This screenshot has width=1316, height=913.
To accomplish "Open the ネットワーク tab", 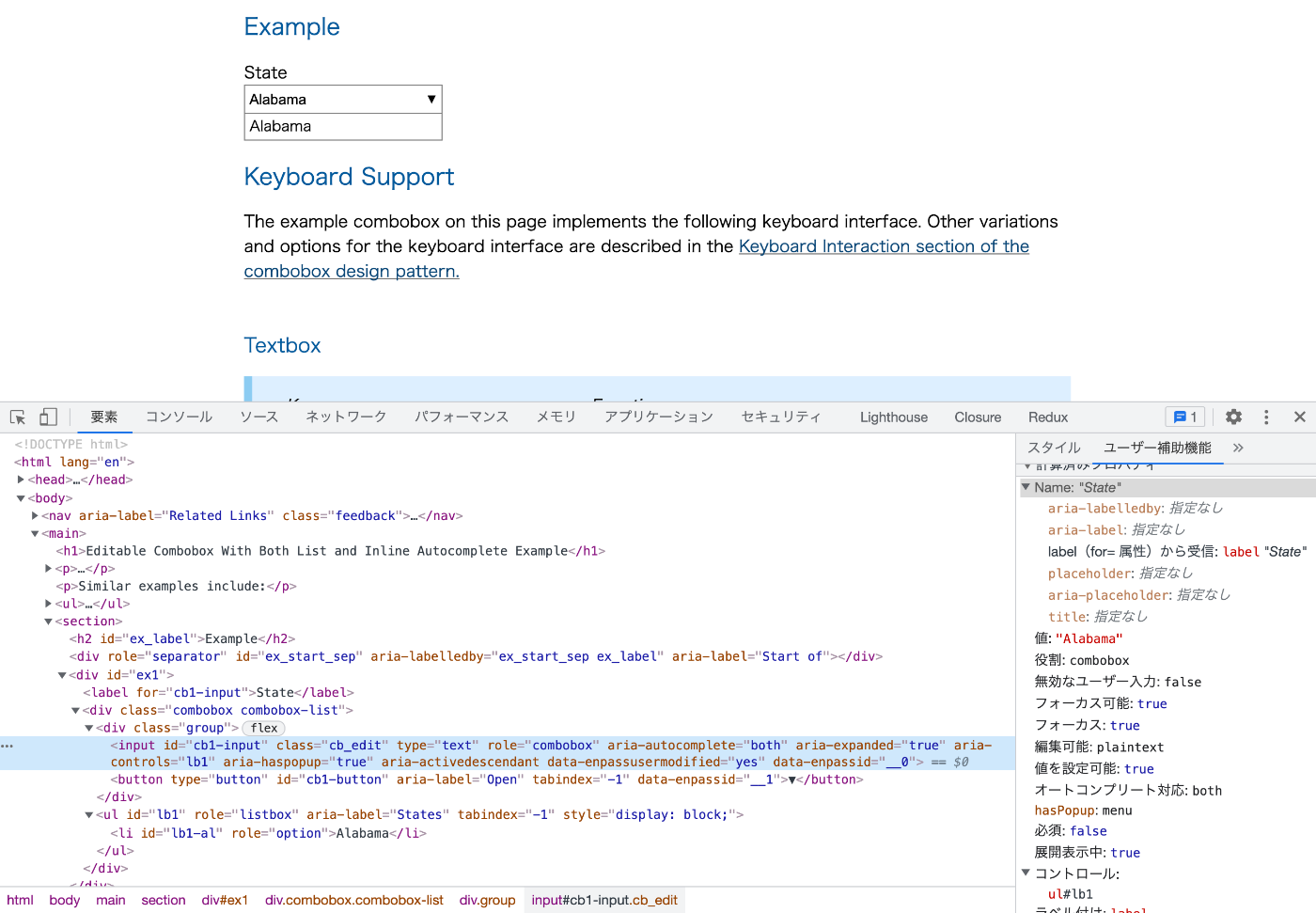I will 346,417.
